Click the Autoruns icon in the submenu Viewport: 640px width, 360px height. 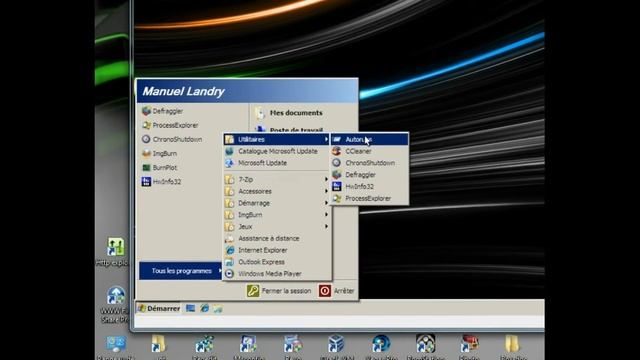tap(337, 140)
